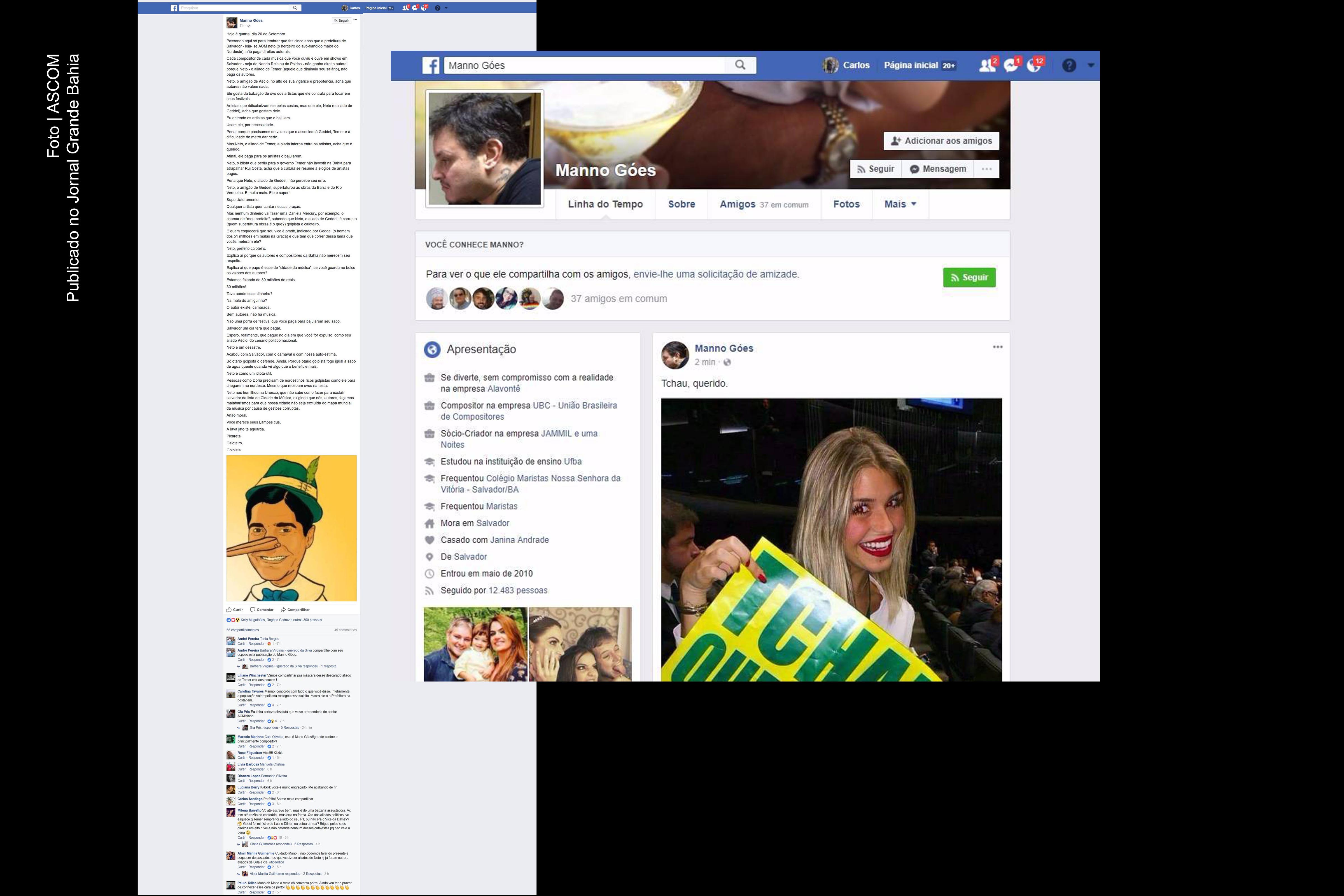Viewport: 1344px width, 896px height.
Task: Open the notifications globe icon showing 12
Action: (1035, 65)
